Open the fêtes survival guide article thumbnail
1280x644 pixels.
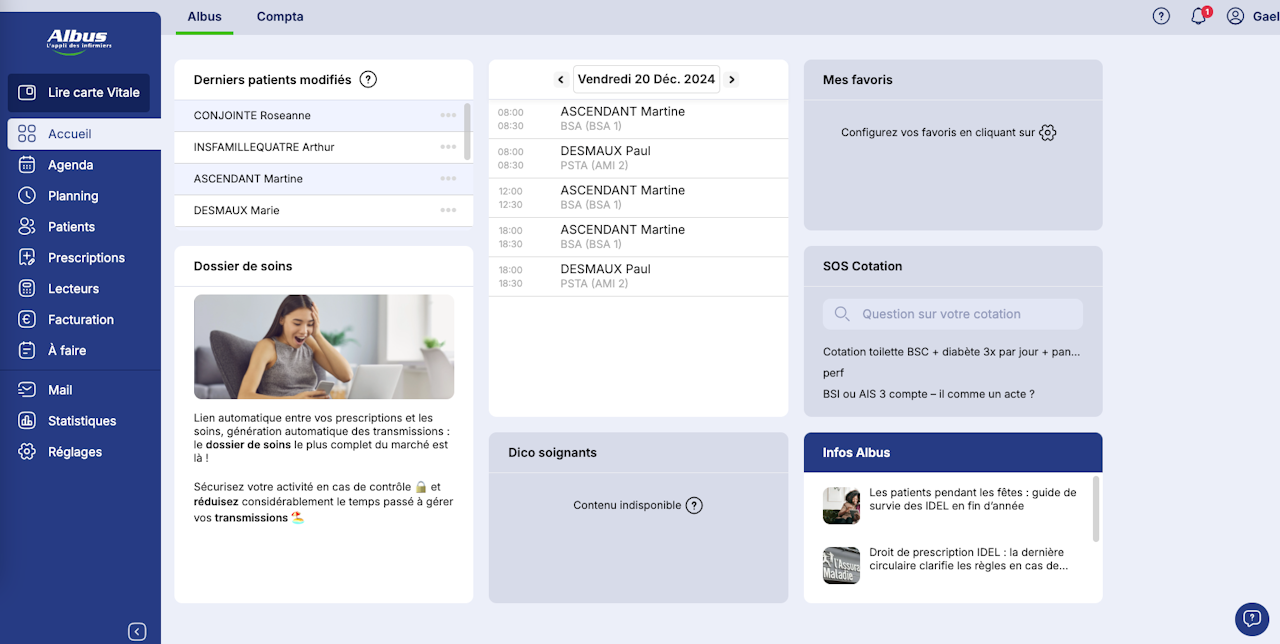click(x=841, y=505)
